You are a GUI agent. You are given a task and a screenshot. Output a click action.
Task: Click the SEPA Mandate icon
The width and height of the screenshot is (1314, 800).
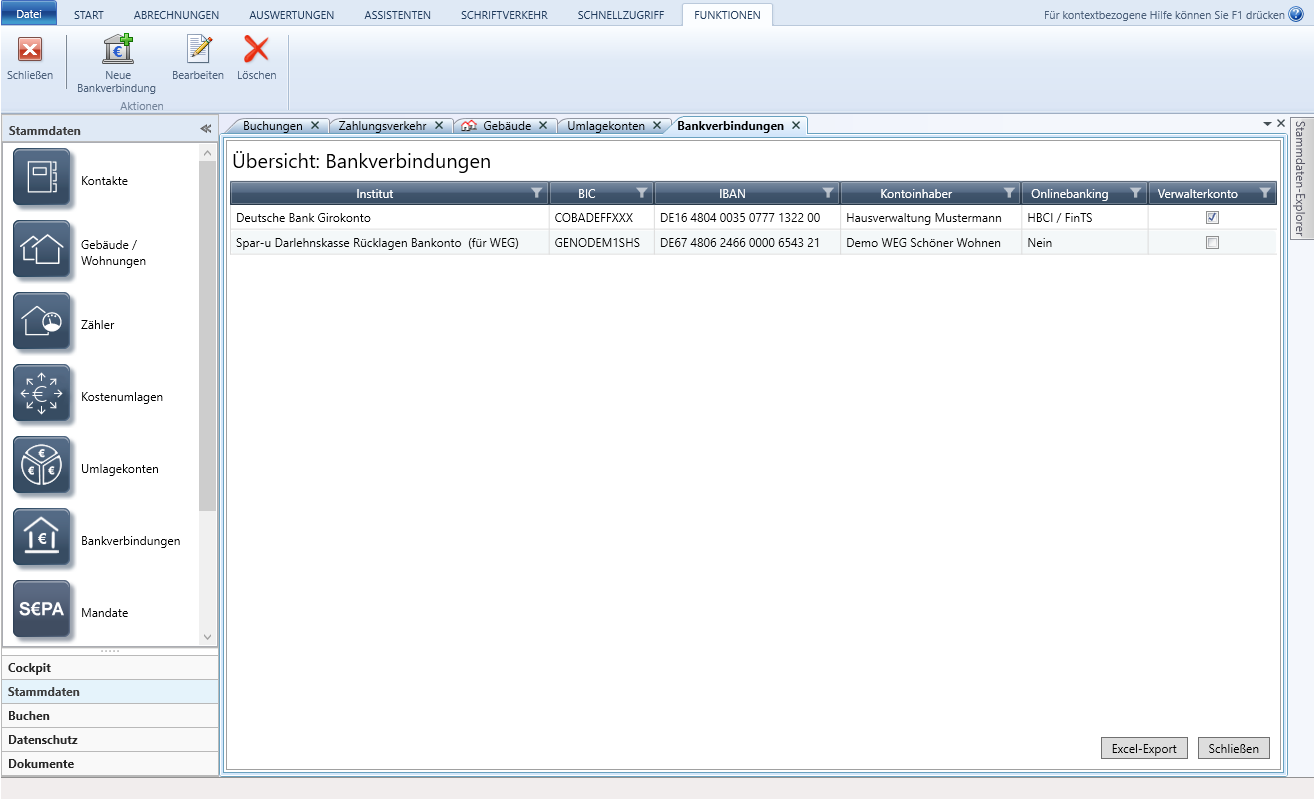click(x=42, y=610)
